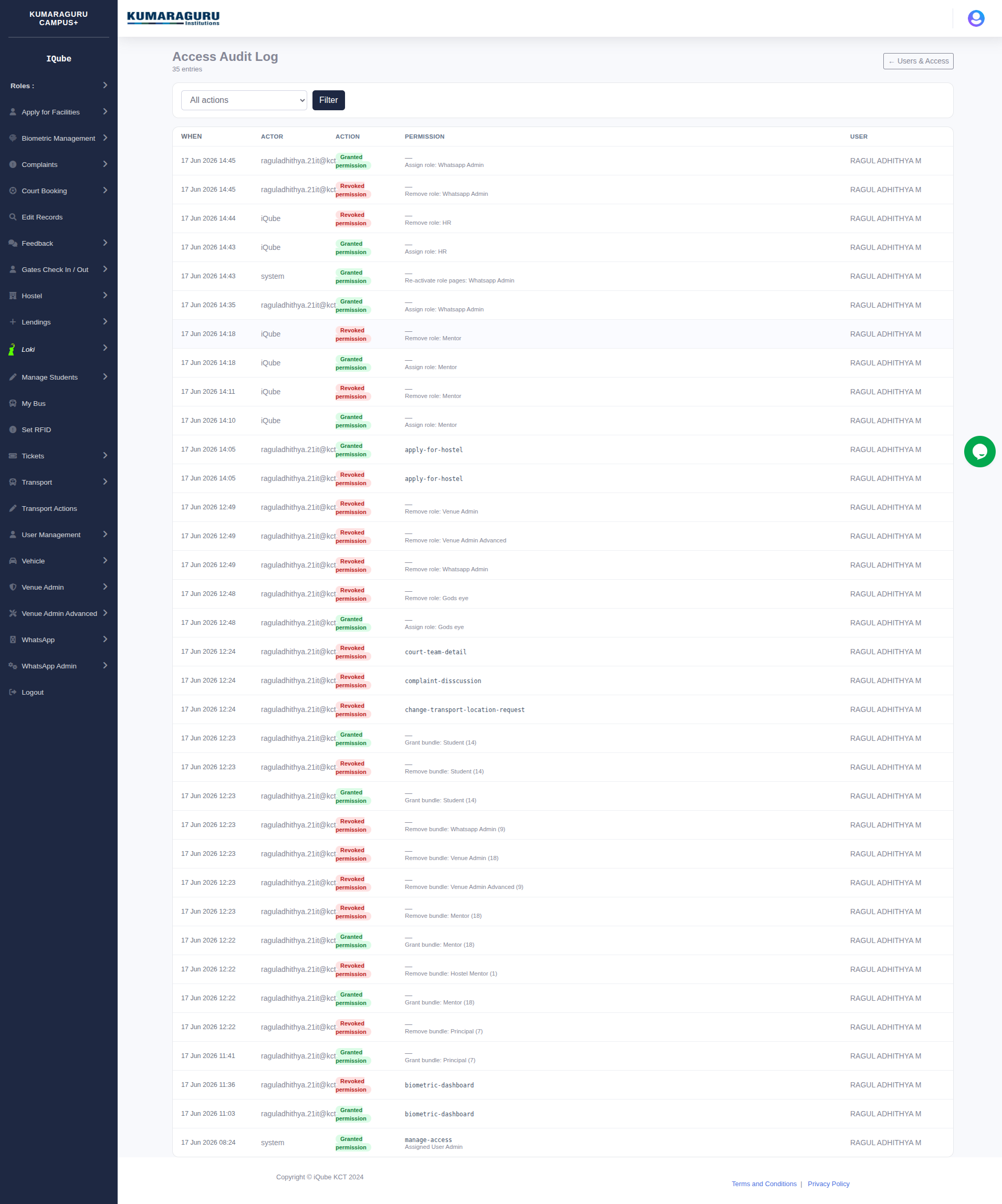Screen dimensions: 1002x1204
Task: Click the Feedback chat icon
Action: [x=13, y=243]
